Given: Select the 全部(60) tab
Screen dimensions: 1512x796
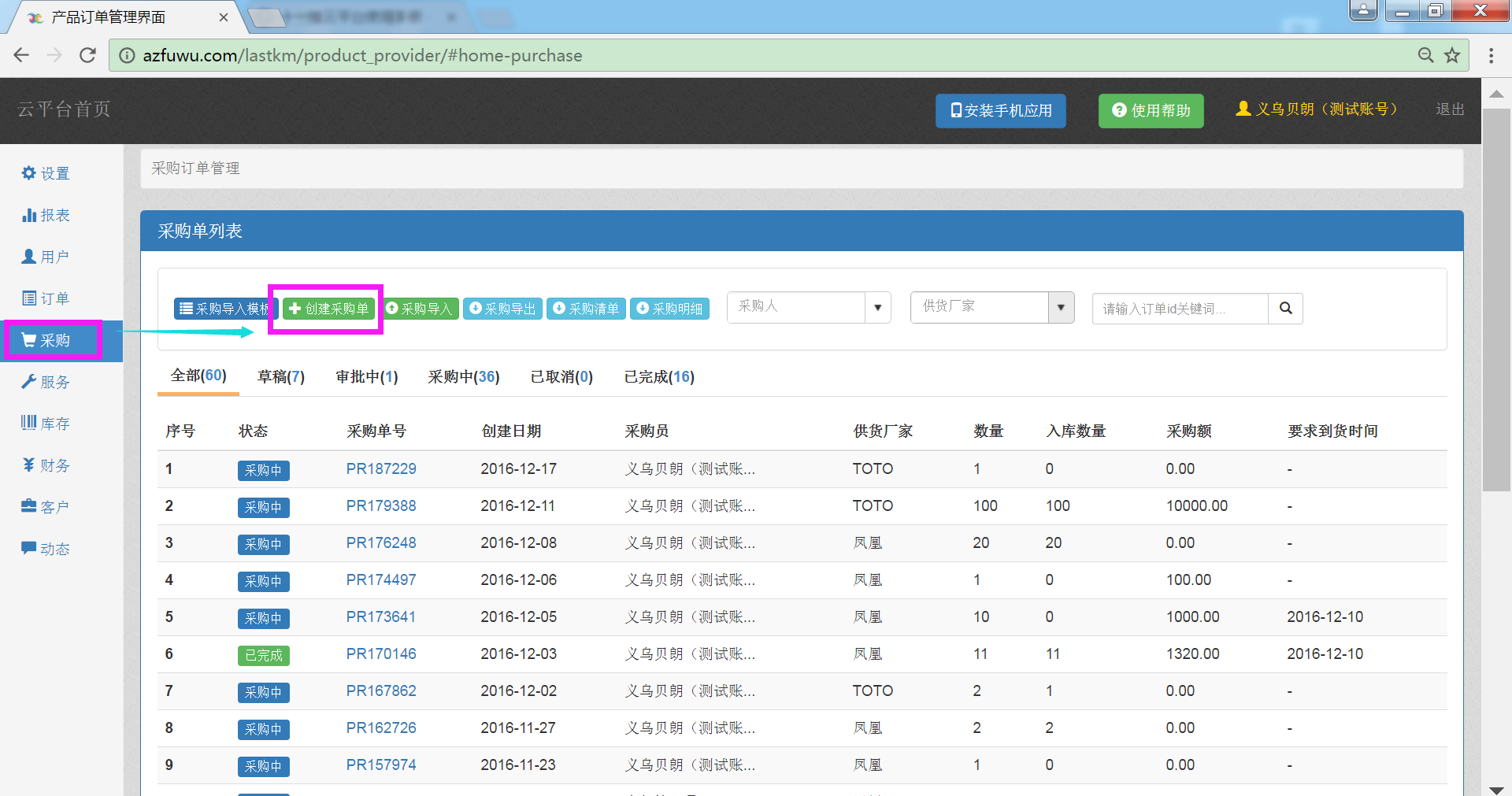Looking at the screenshot, I should coord(198,376).
